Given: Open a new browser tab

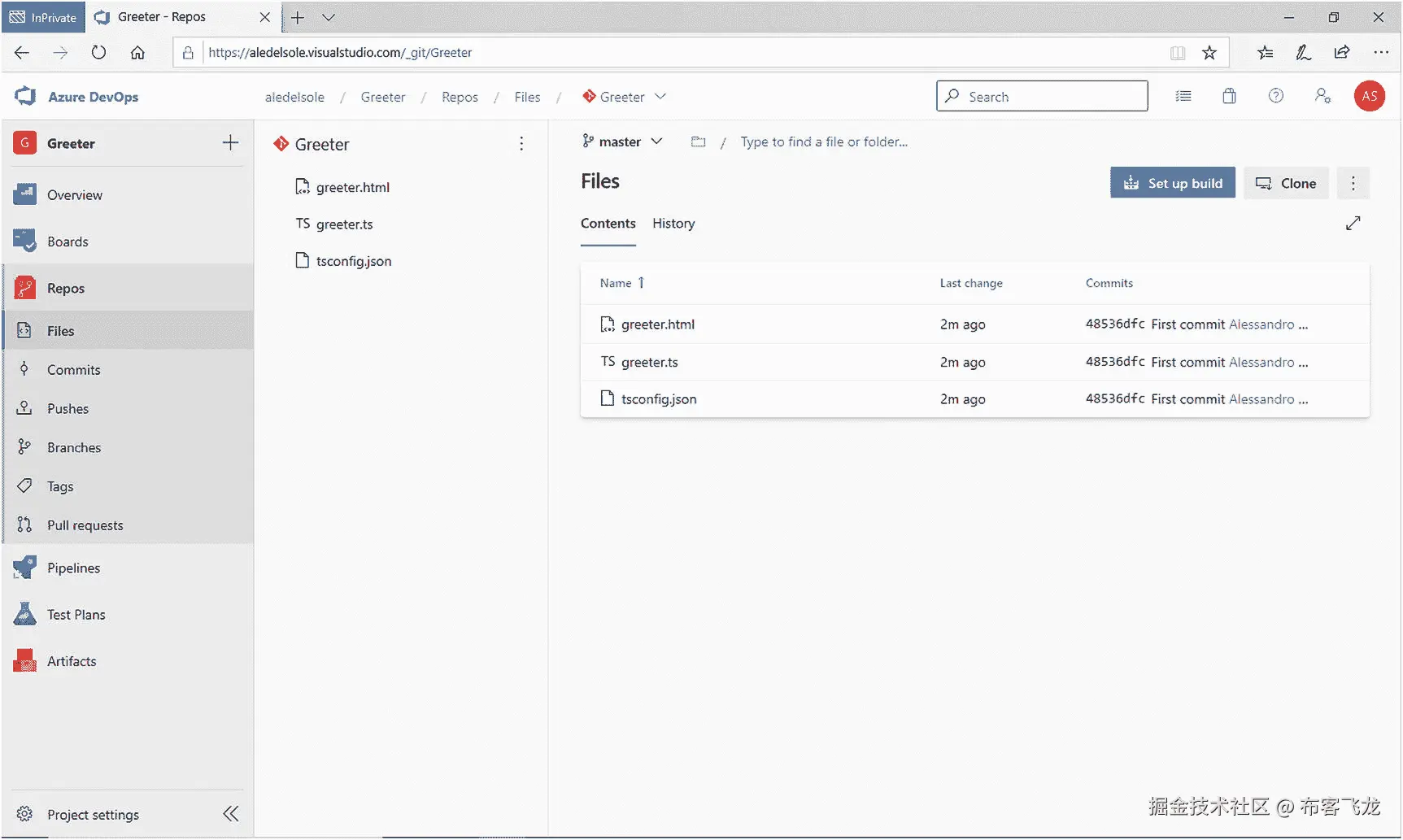Looking at the screenshot, I should point(298,17).
